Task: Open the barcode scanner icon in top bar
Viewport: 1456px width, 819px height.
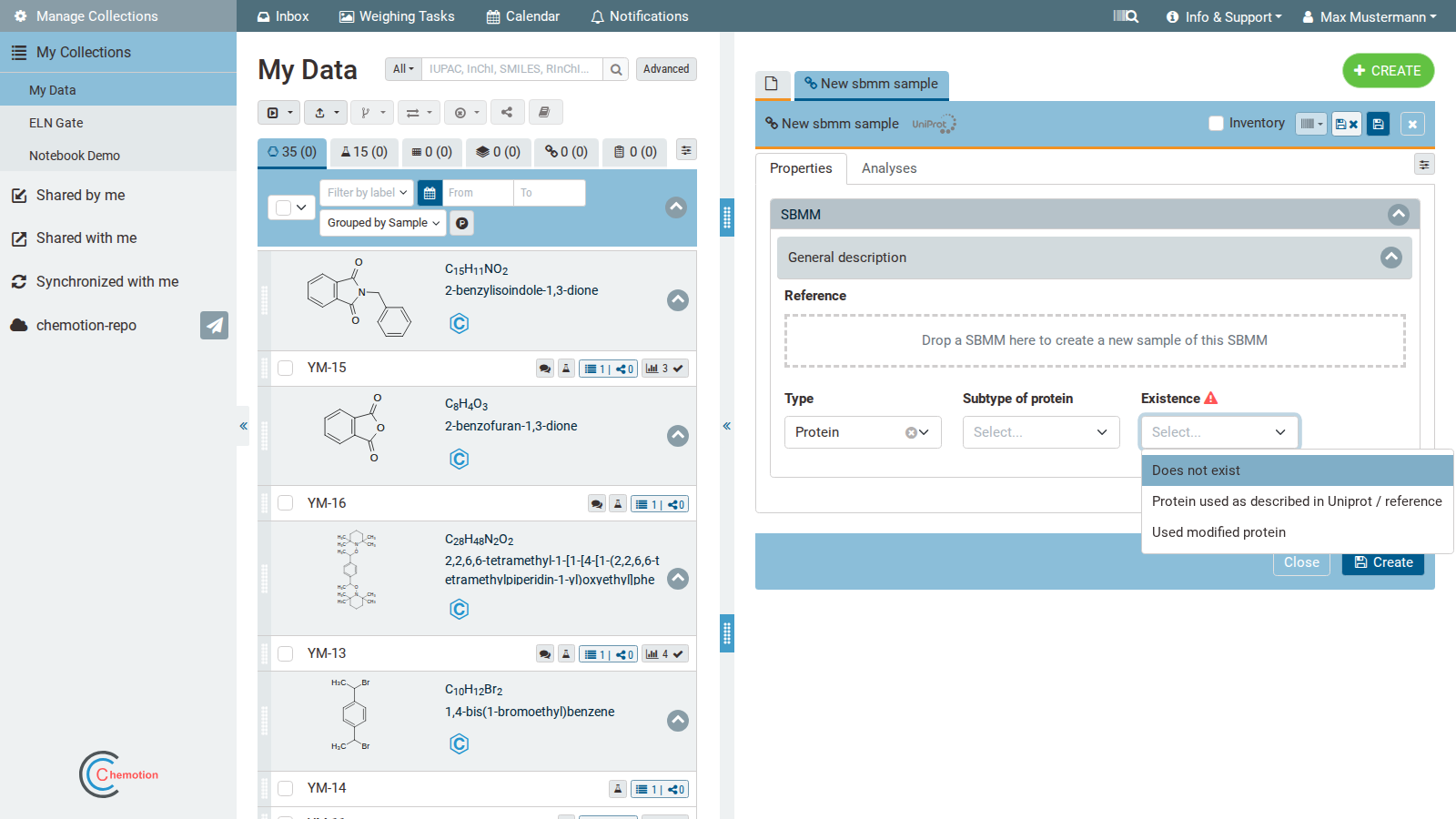Action: 1126,16
